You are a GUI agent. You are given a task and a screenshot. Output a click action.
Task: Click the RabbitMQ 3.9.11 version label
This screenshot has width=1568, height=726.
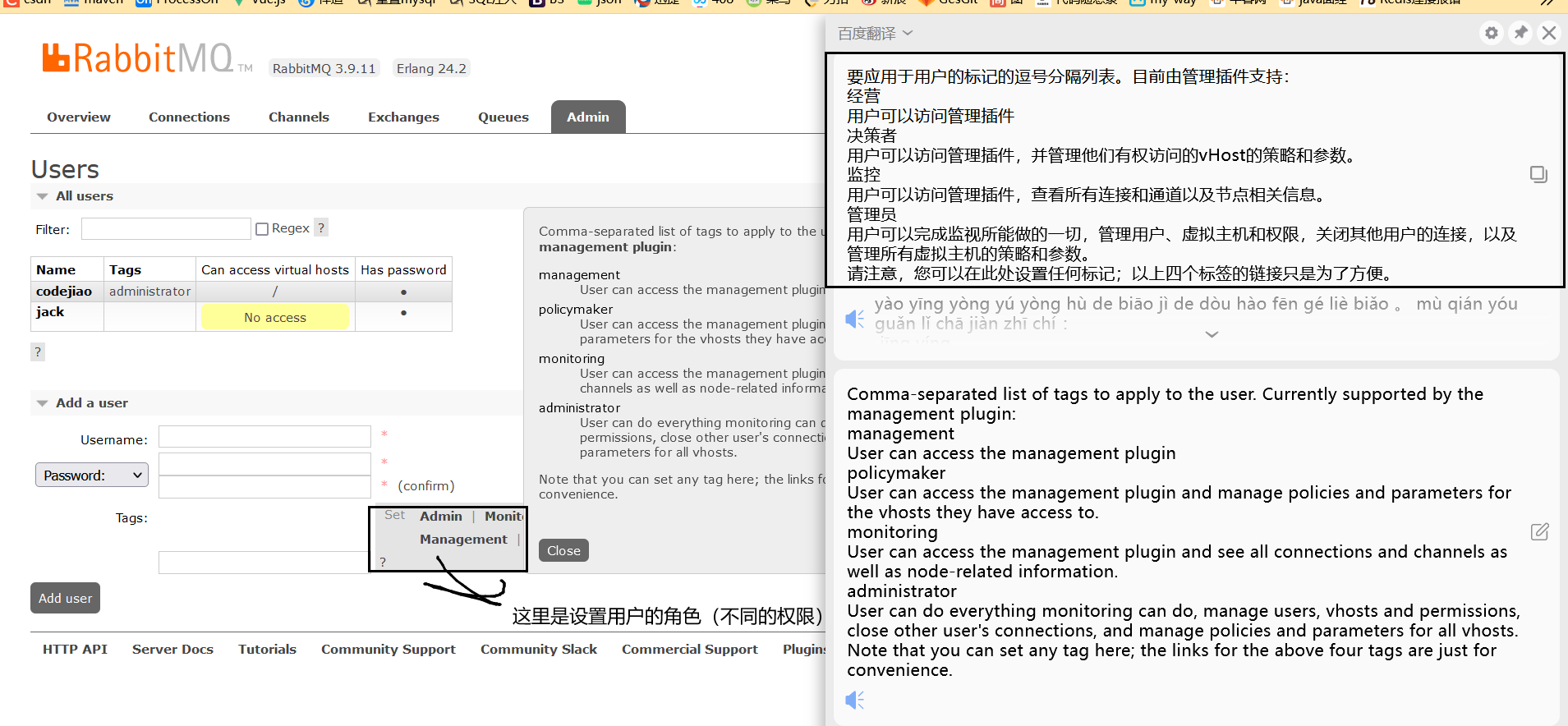click(x=324, y=68)
